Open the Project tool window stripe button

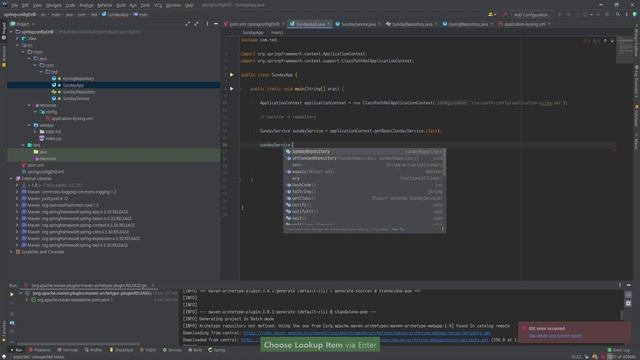click(x=4, y=31)
